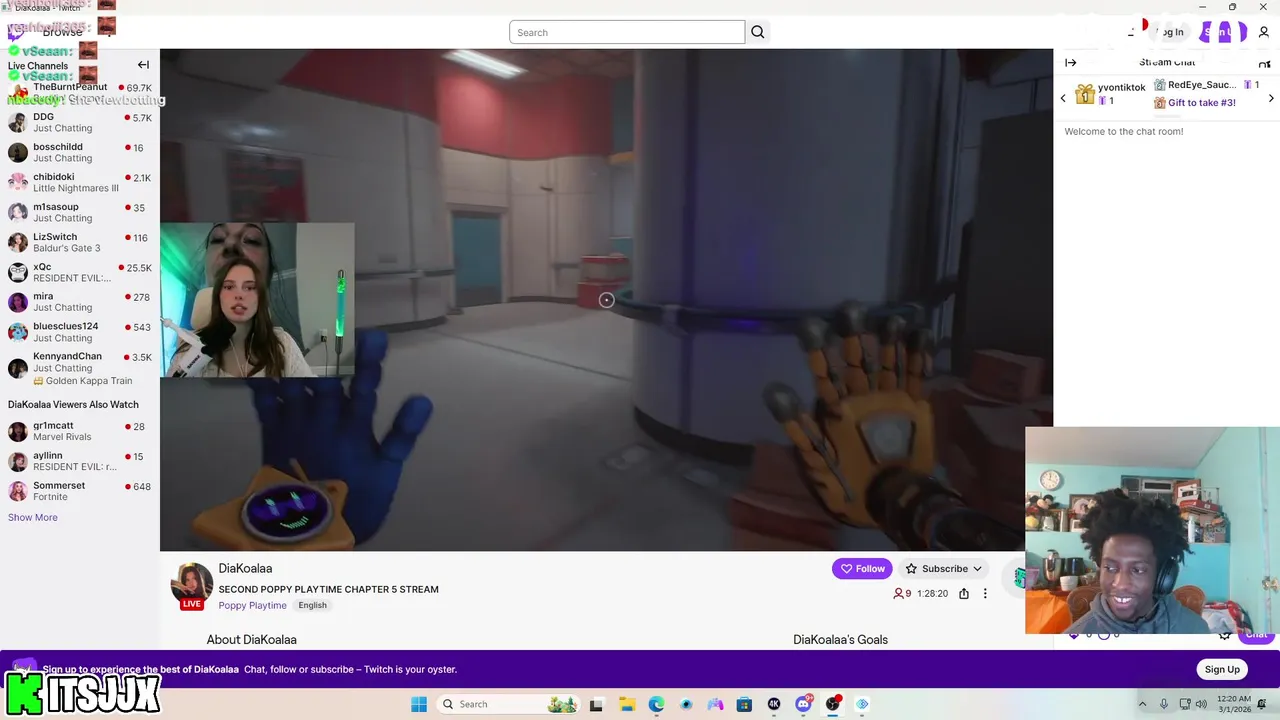Go to the Browse menu item

coord(62,32)
